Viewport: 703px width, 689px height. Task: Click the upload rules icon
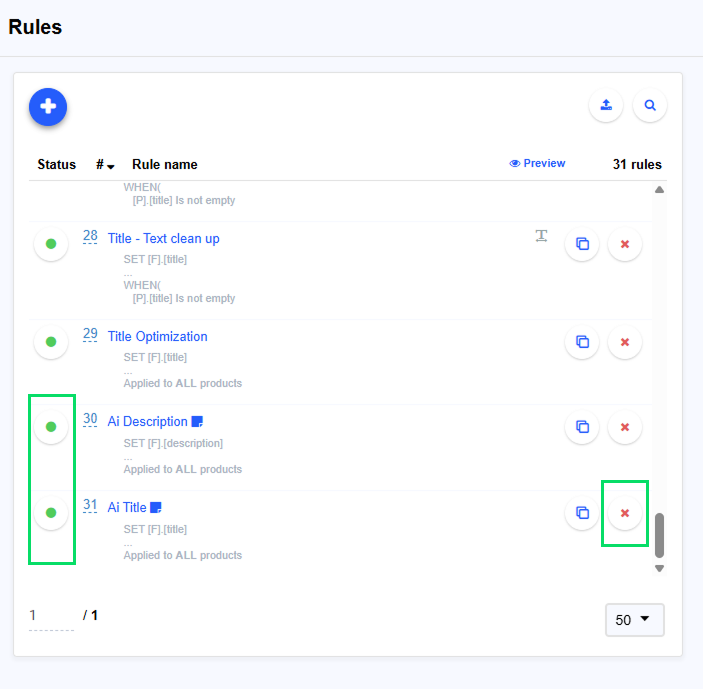606,105
